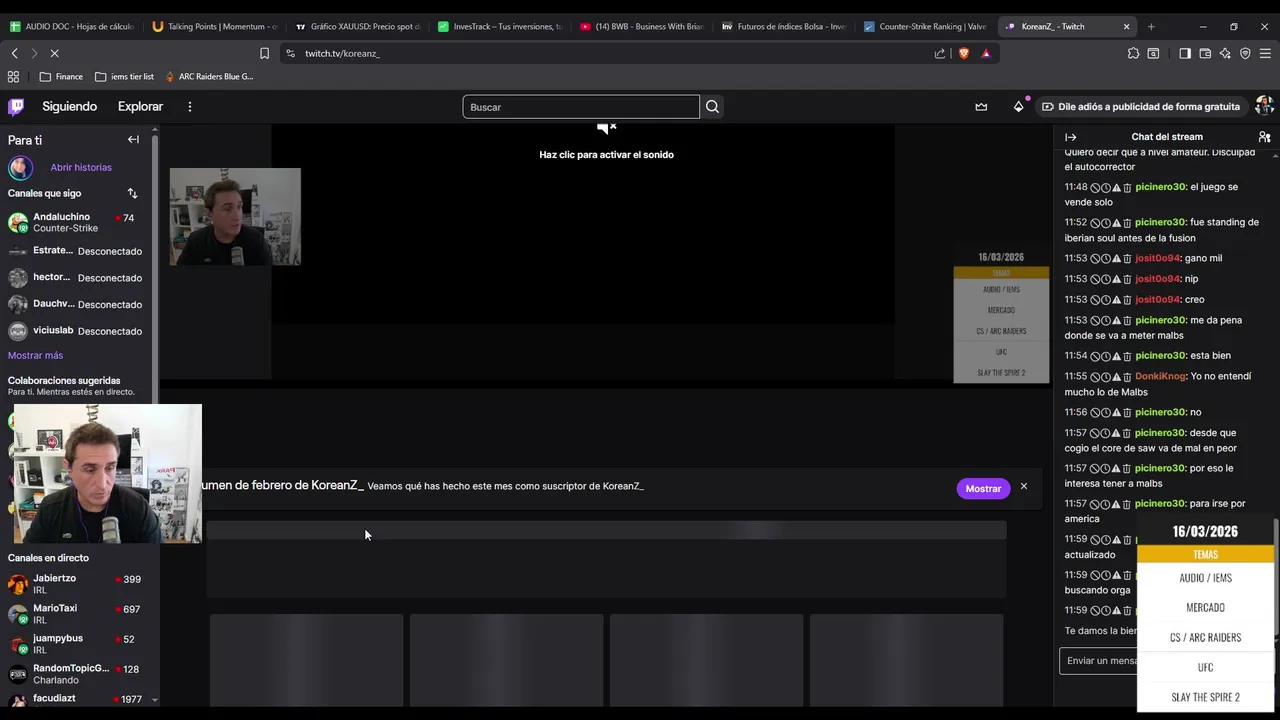
Task: Open the bookmarks apps grid icon
Action: point(13,76)
